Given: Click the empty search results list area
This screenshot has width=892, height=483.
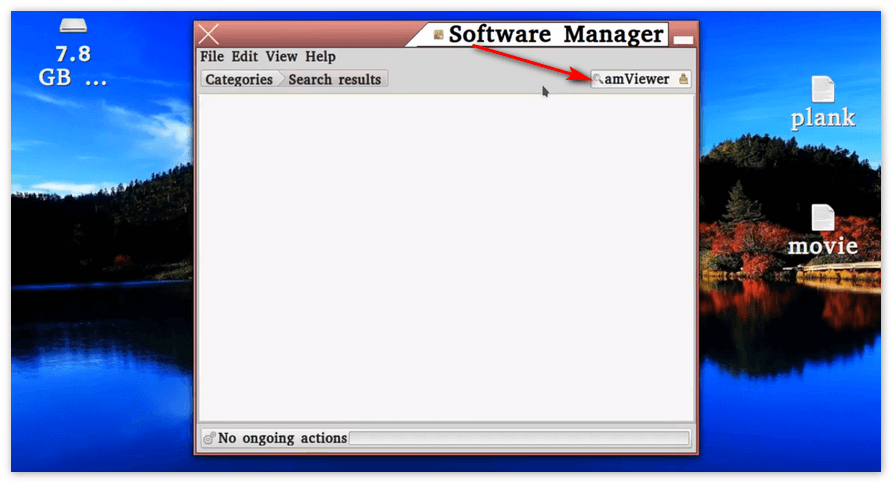Looking at the screenshot, I should [446, 257].
